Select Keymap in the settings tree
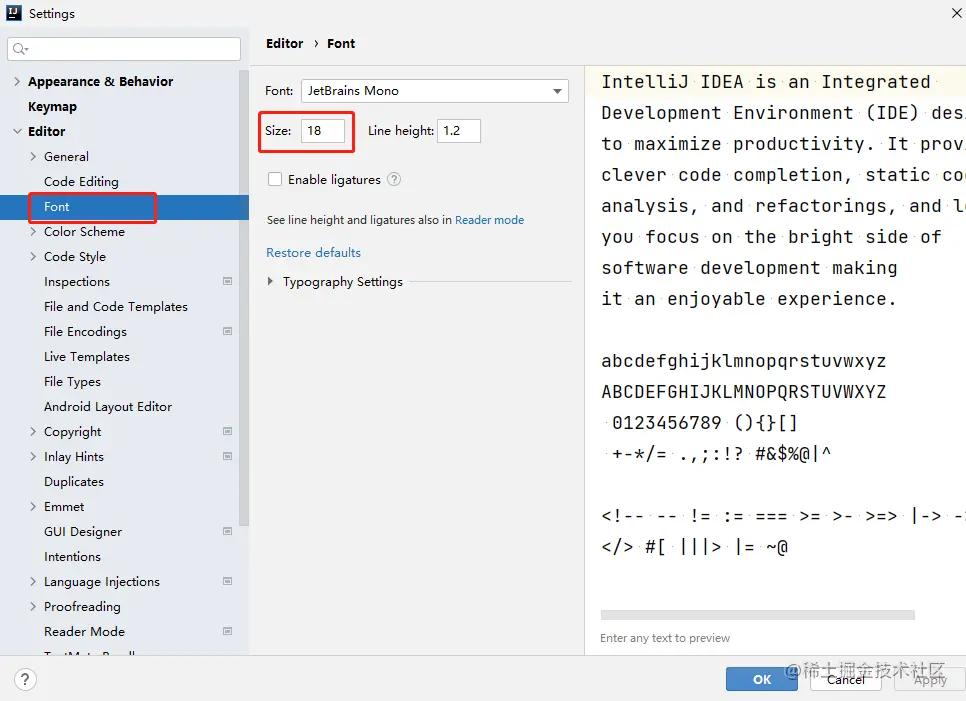This screenshot has width=966, height=701. pyautogui.click(x=52, y=107)
